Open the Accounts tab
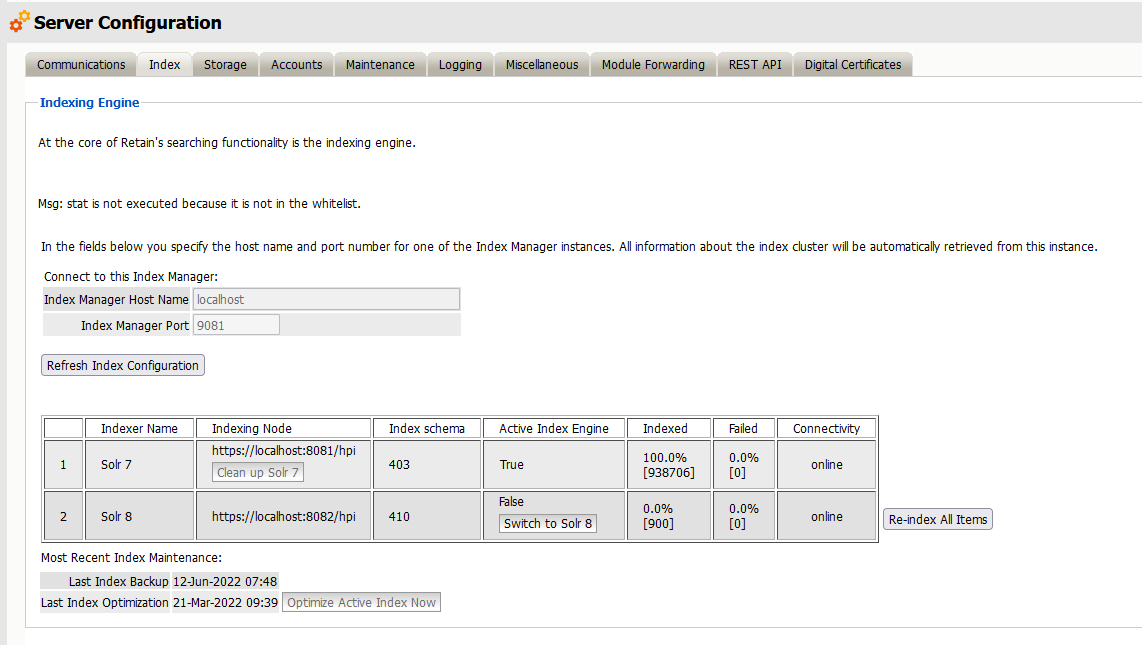 pyautogui.click(x=296, y=64)
